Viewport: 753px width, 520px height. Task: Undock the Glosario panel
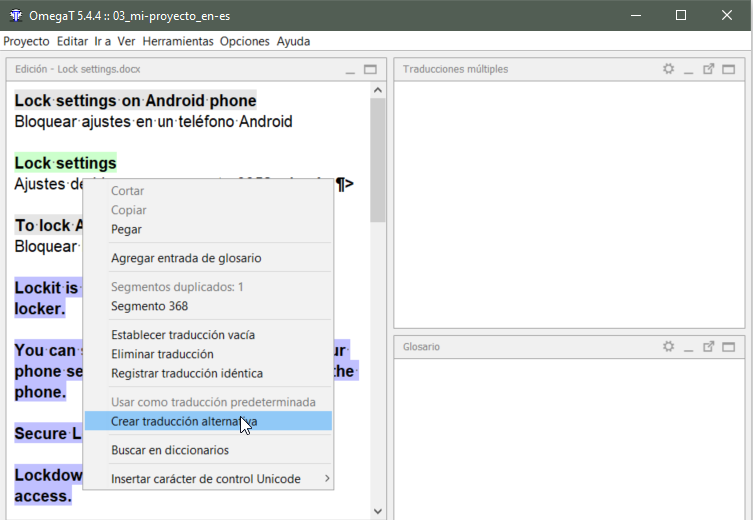point(709,347)
